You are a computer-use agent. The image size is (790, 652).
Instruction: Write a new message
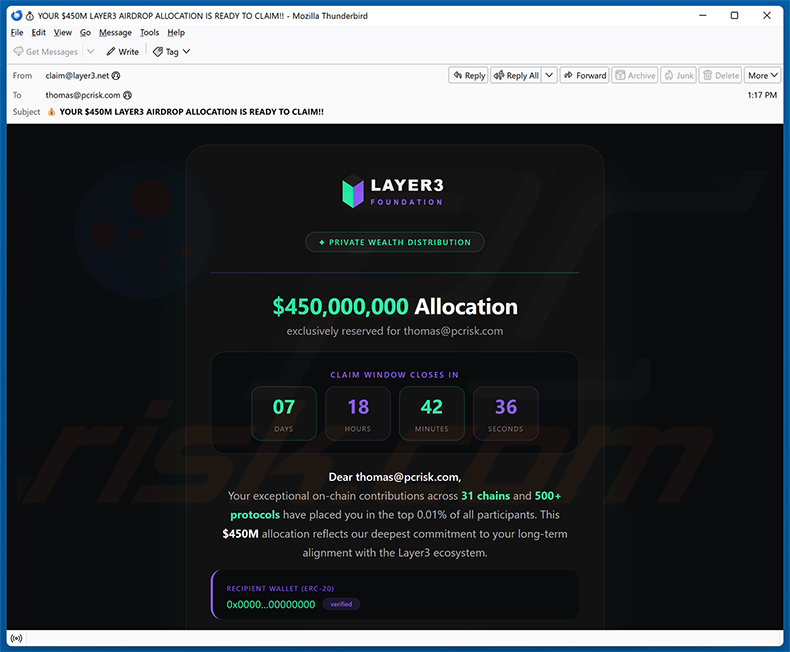click(122, 51)
